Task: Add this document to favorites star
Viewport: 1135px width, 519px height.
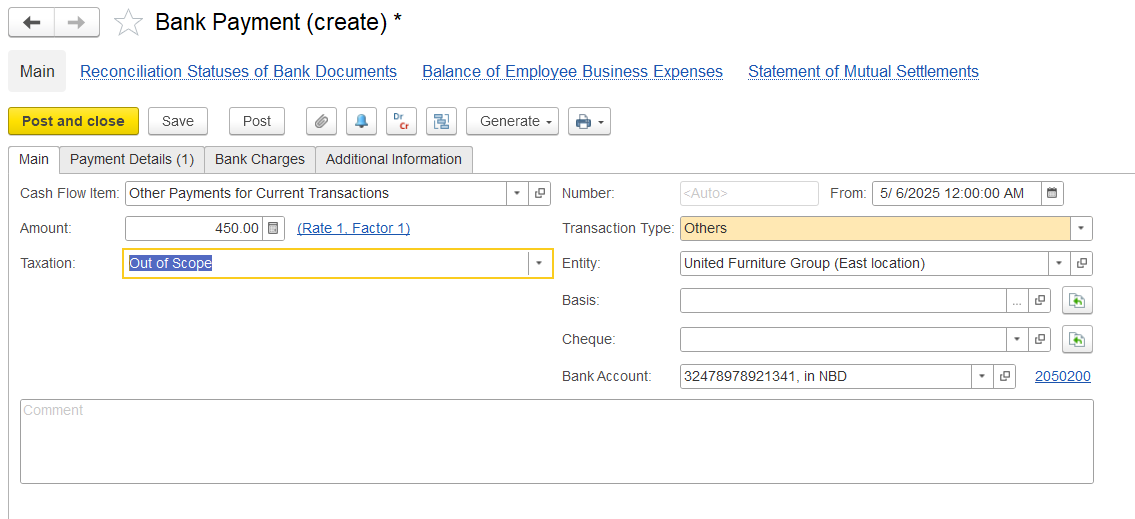Action: [129, 23]
